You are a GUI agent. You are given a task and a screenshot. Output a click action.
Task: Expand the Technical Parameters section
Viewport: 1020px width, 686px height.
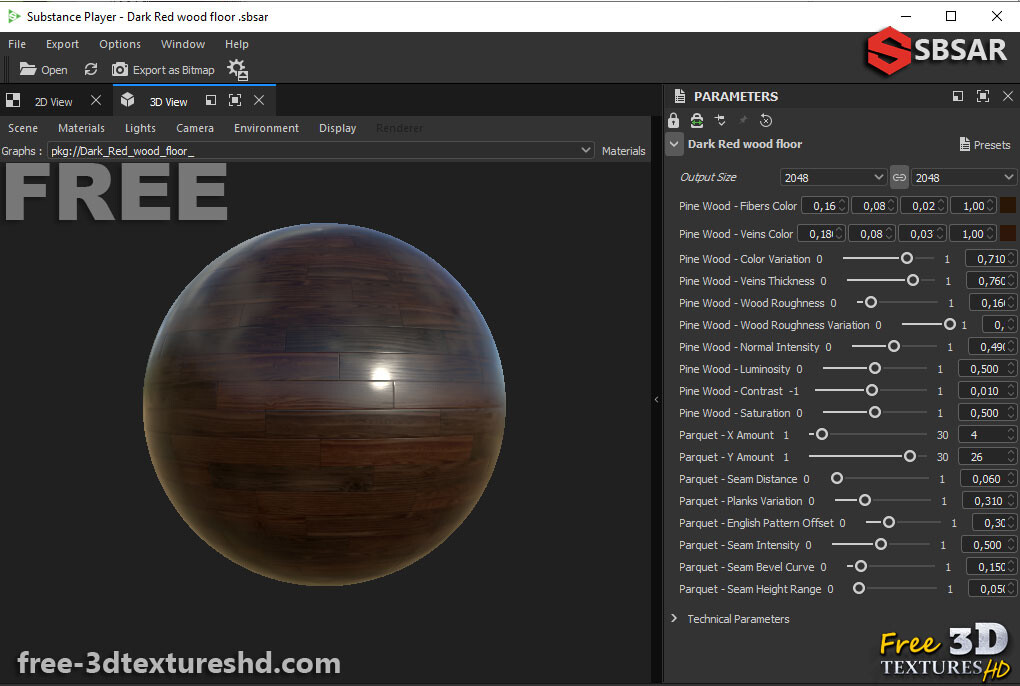click(x=674, y=619)
